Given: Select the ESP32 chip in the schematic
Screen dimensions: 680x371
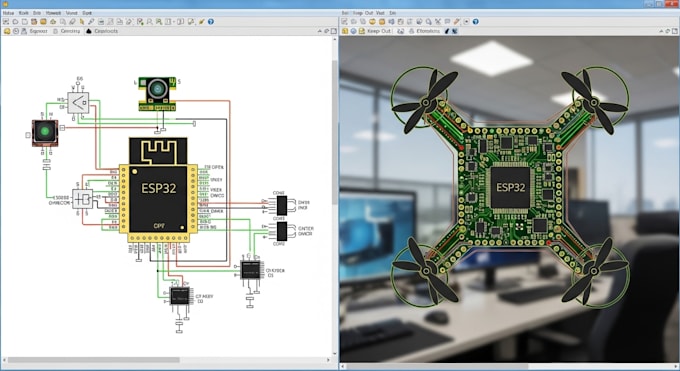Looking at the screenshot, I should [158, 190].
